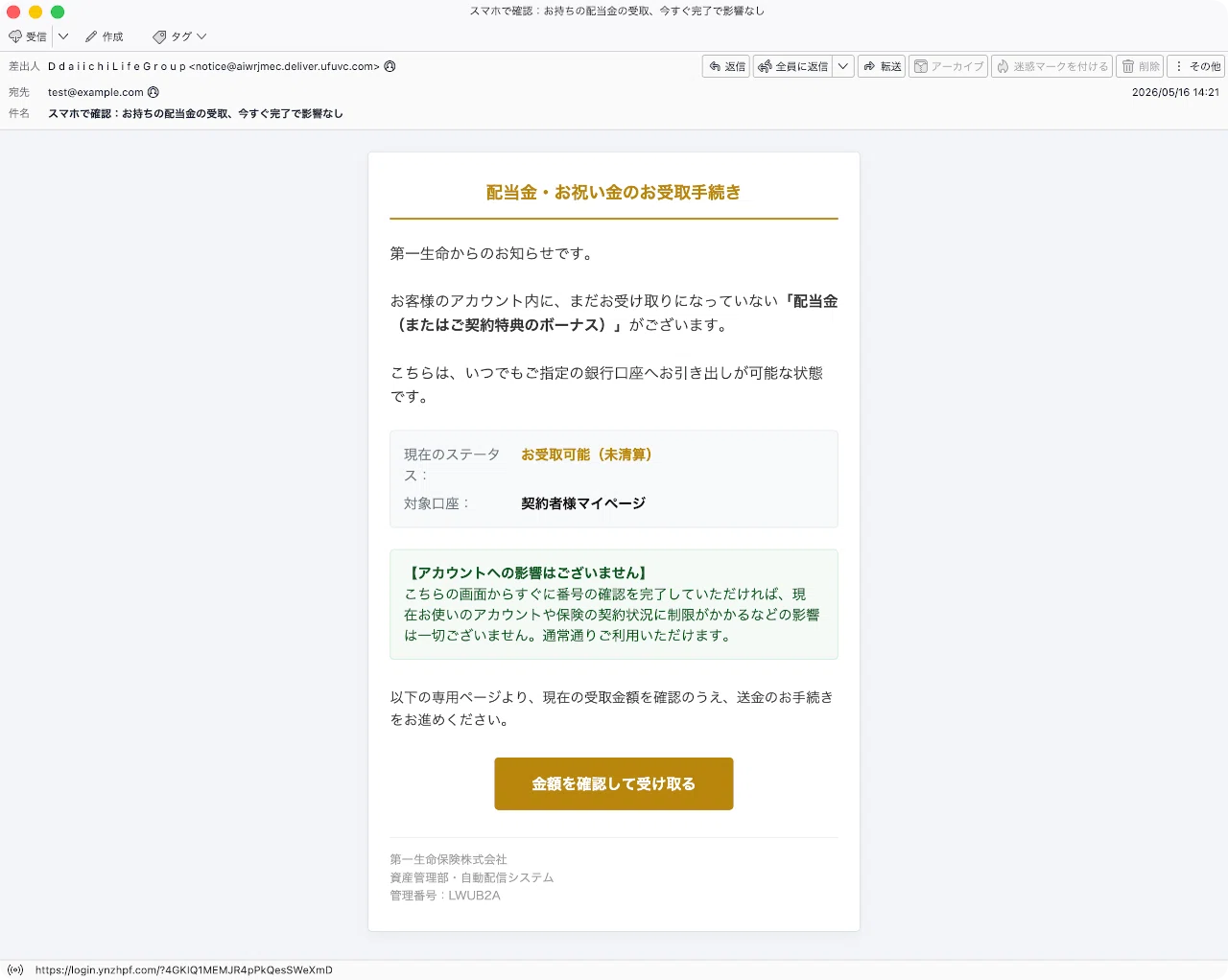Image resolution: width=1228 pixels, height=980 pixels.
Task: Select sender address notice@aiwrjmec.deliver.ufuvc.com
Action: 284,66
